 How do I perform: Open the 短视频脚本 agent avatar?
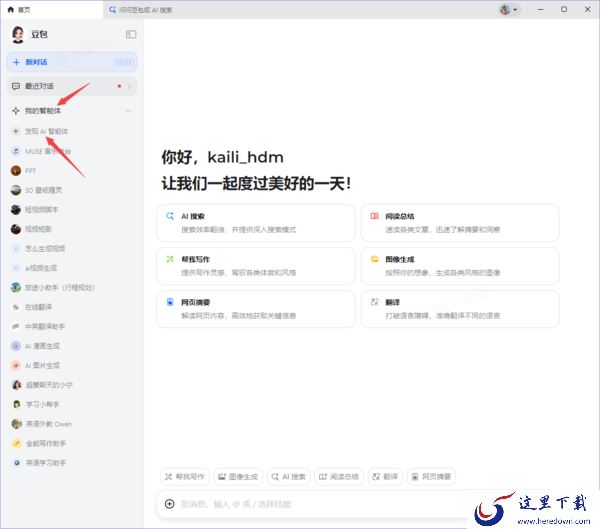pyautogui.click(x=16, y=209)
